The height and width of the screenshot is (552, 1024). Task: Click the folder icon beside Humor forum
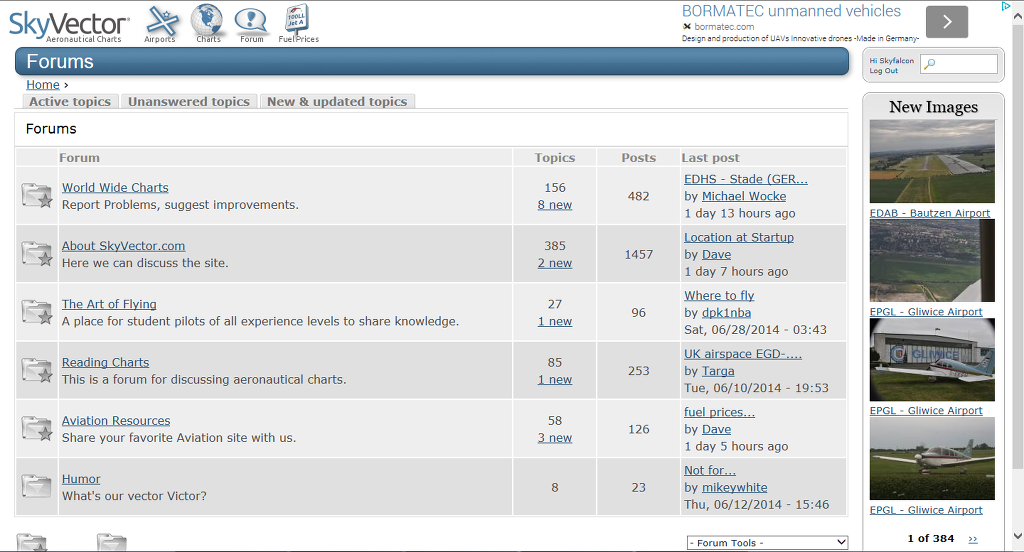pos(37,487)
